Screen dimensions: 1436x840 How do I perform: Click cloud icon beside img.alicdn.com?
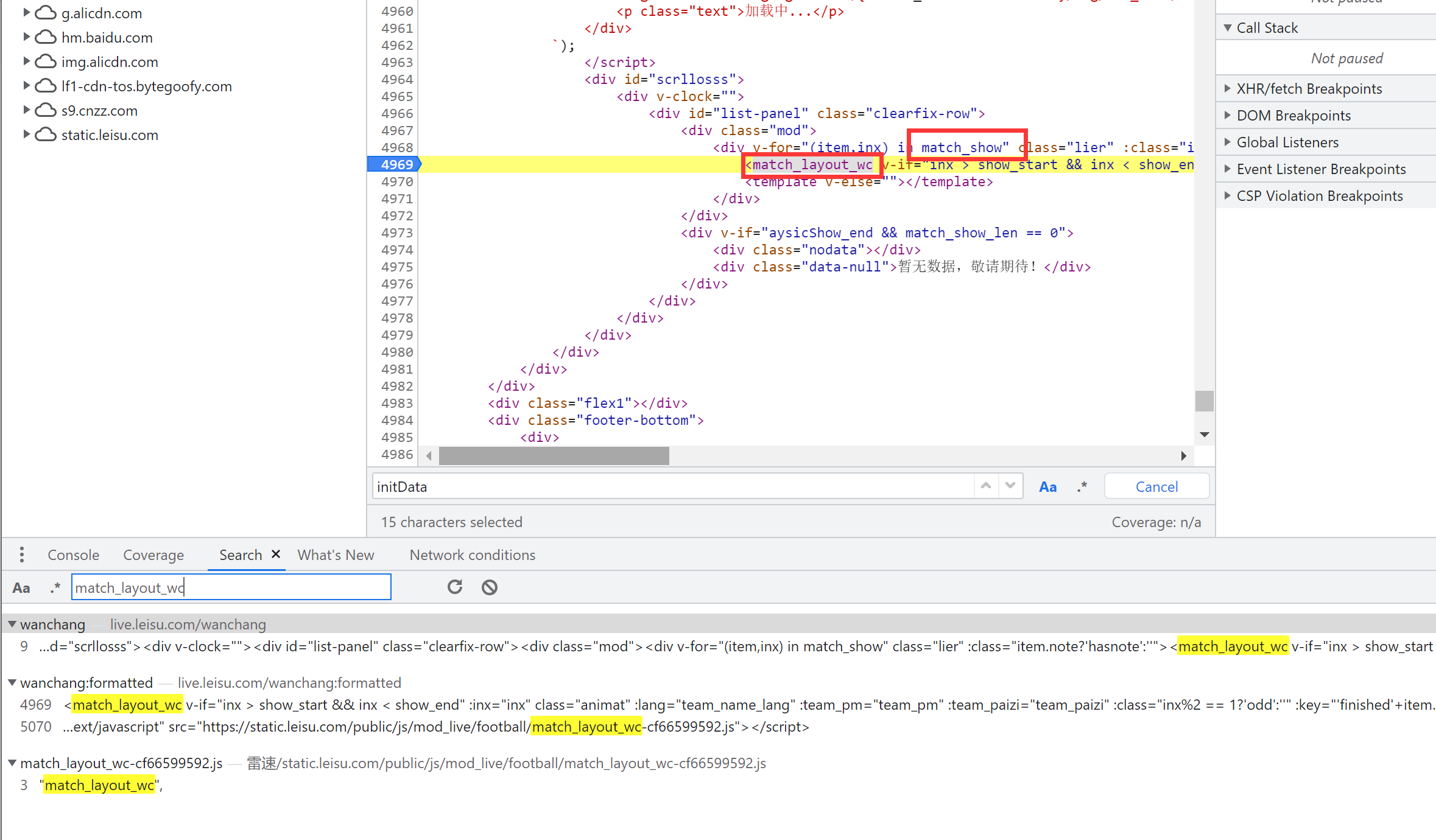tap(46, 61)
